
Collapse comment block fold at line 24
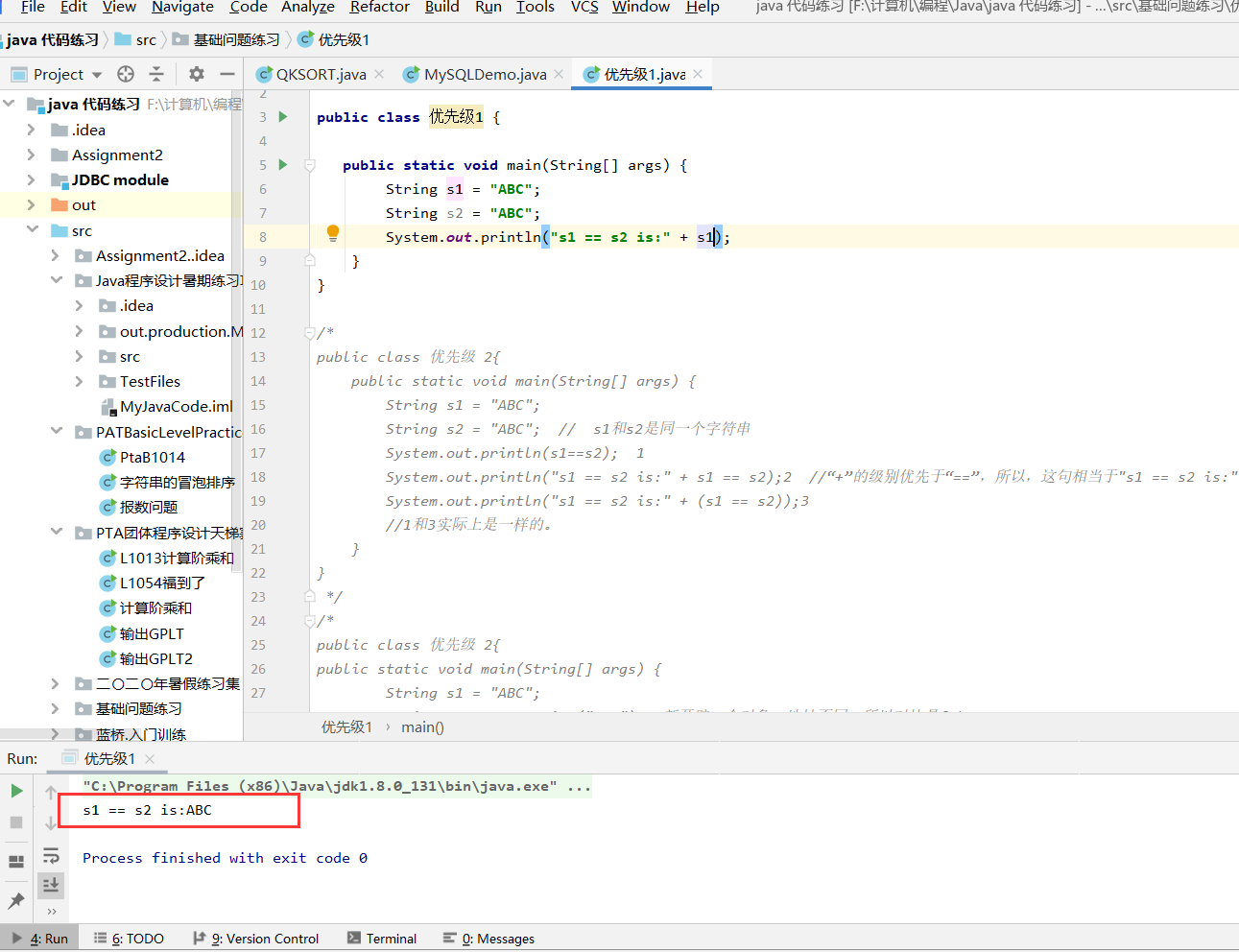(x=310, y=621)
